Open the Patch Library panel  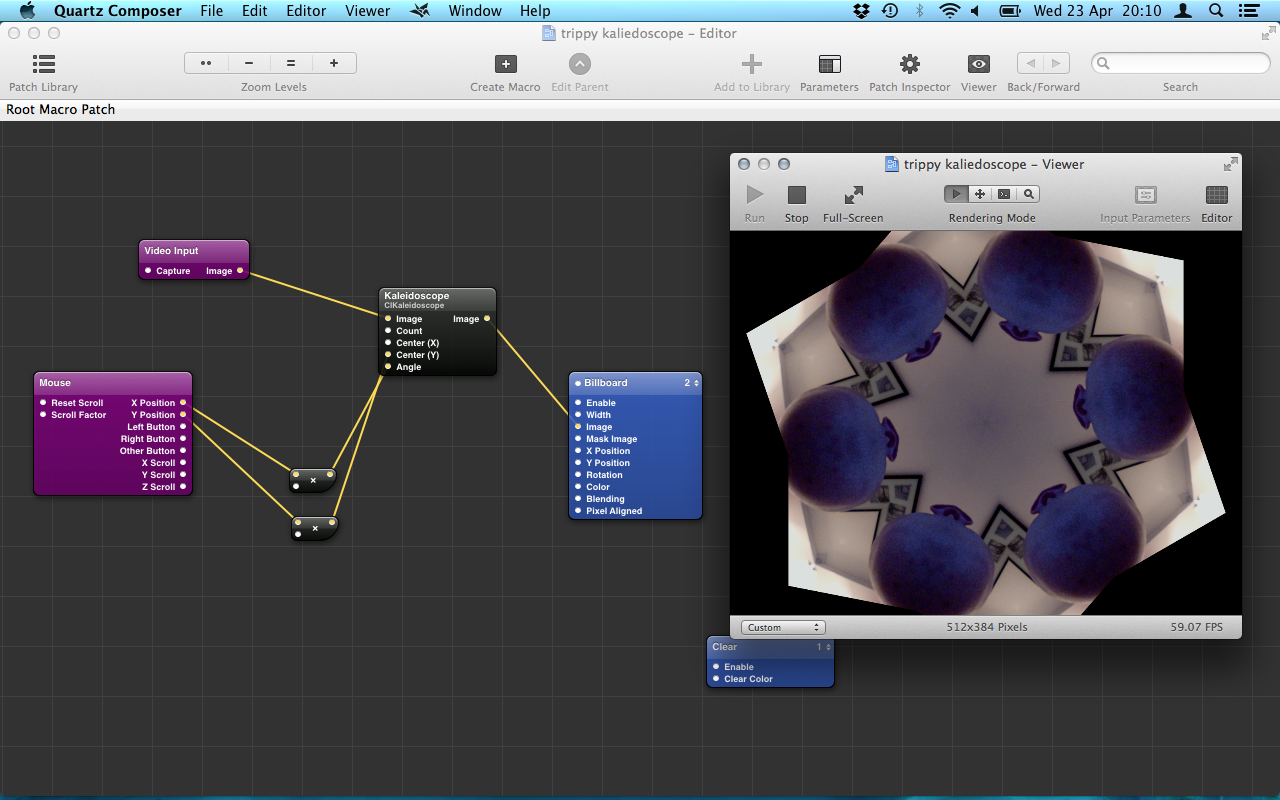[43, 65]
